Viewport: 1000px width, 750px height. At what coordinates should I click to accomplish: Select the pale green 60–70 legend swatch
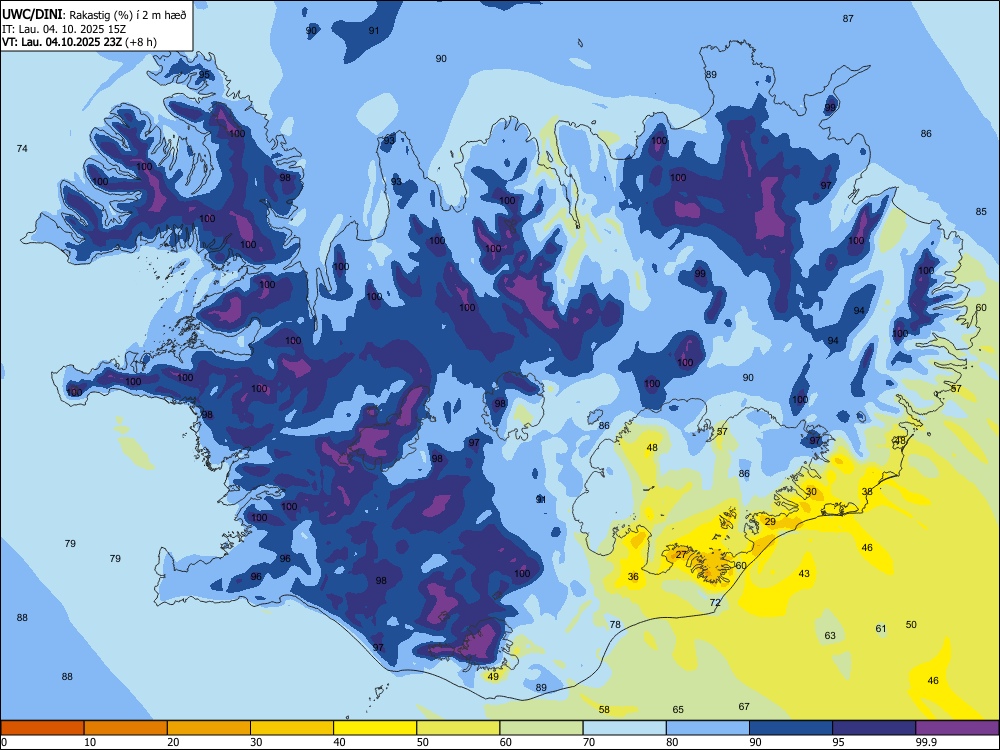(541, 728)
